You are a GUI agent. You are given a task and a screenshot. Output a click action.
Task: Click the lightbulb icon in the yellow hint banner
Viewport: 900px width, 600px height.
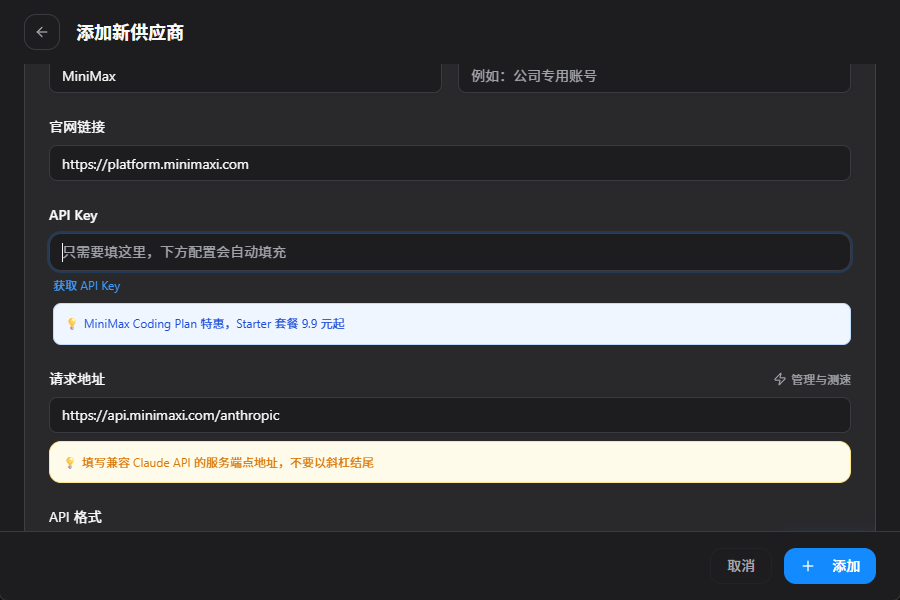(x=70, y=463)
